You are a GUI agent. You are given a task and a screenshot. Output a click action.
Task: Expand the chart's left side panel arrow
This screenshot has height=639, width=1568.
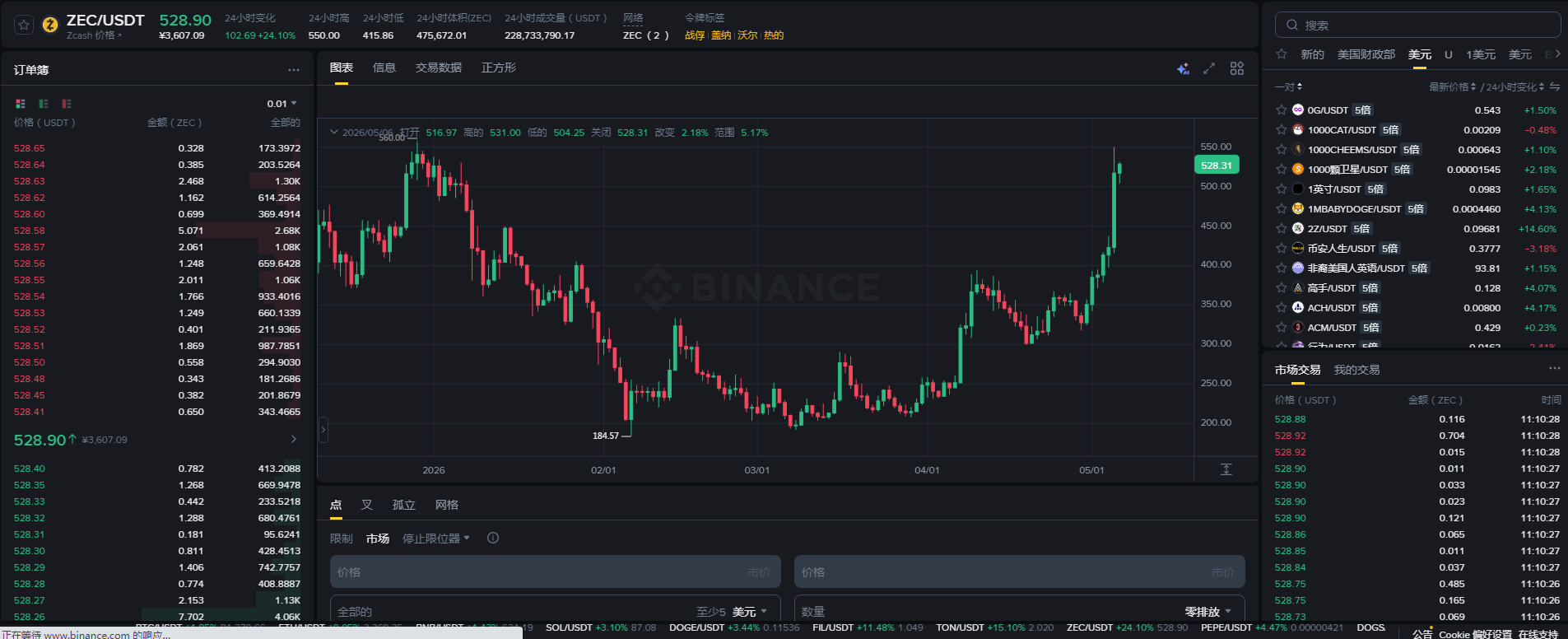click(x=323, y=430)
